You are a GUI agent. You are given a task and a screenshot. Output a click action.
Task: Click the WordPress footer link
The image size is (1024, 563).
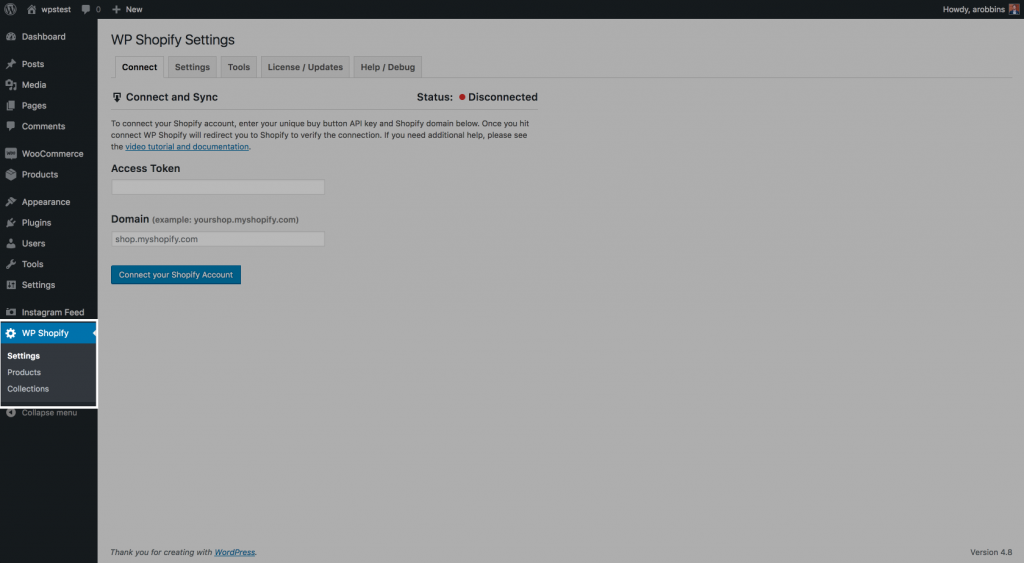(x=234, y=553)
